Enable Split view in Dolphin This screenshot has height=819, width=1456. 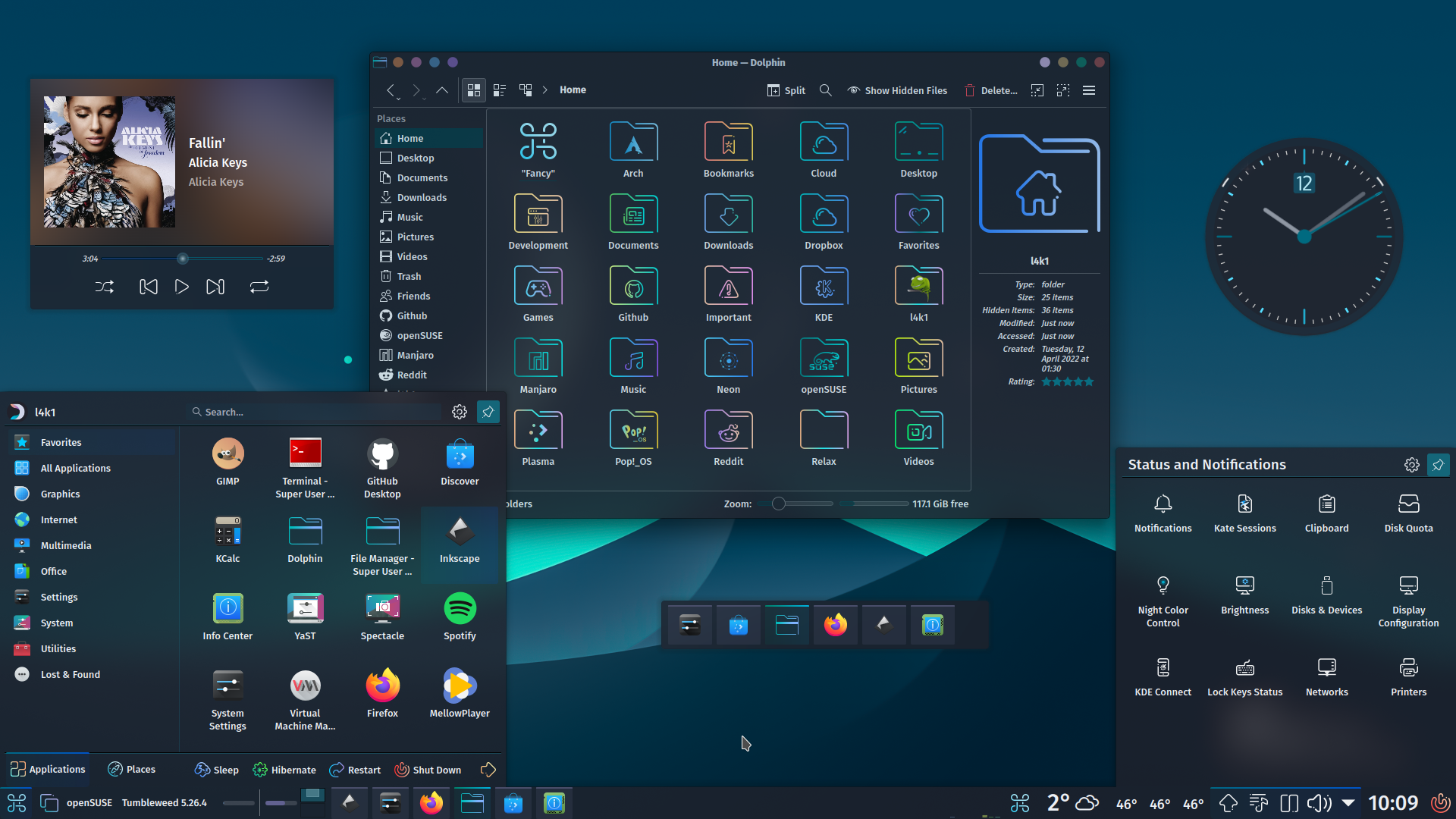[786, 89]
